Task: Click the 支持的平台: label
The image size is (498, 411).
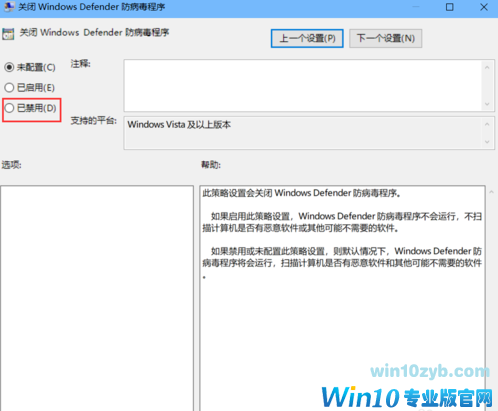Action: click(x=94, y=121)
